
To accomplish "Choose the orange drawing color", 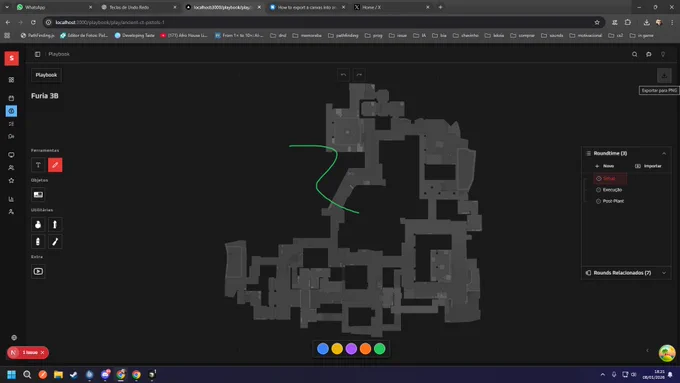I will pyautogui.click(x=365, y=349).
